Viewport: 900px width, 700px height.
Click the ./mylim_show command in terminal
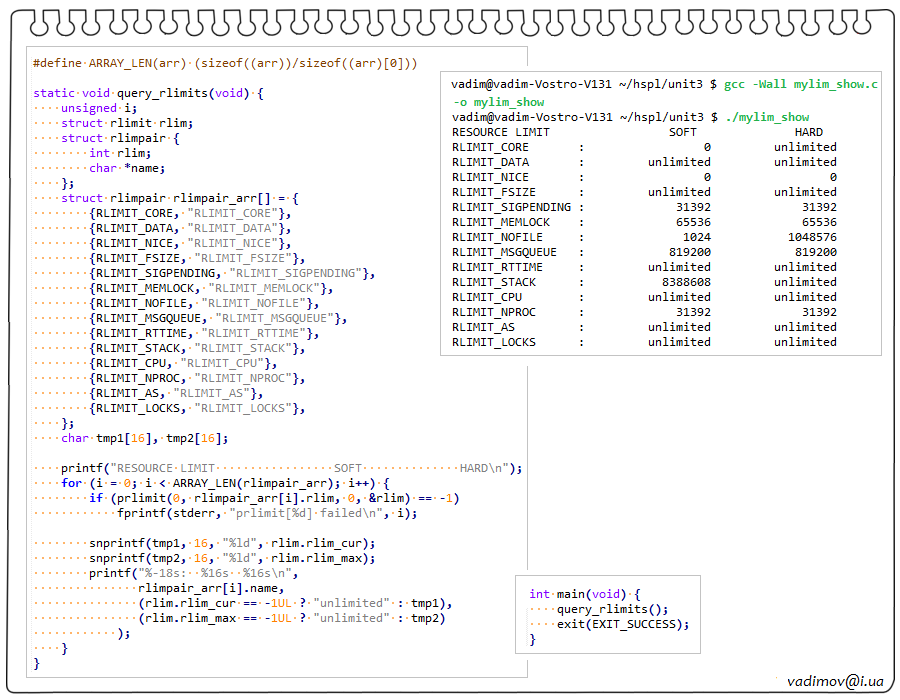766,117
